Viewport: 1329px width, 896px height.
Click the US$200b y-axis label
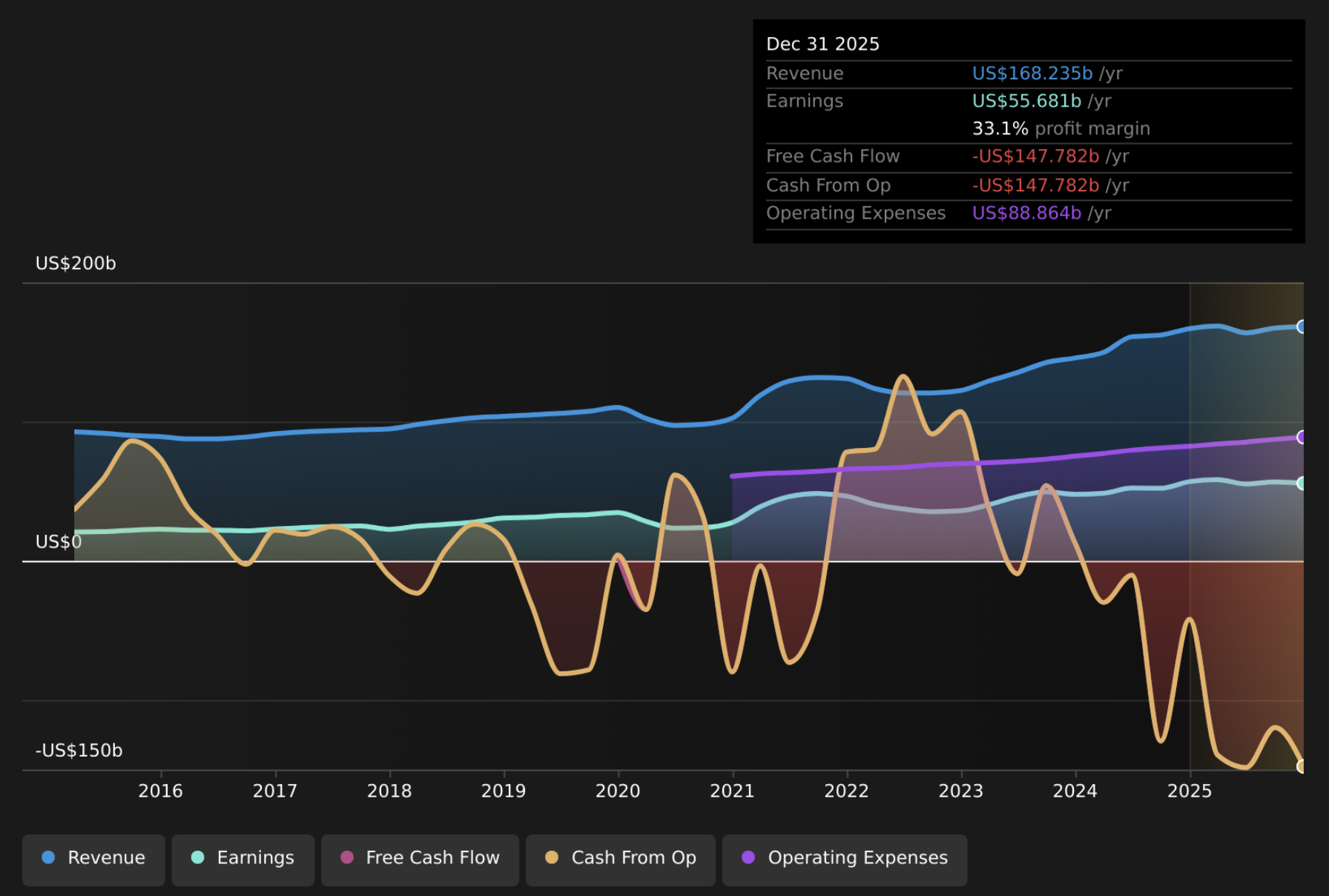click(76, 263)
